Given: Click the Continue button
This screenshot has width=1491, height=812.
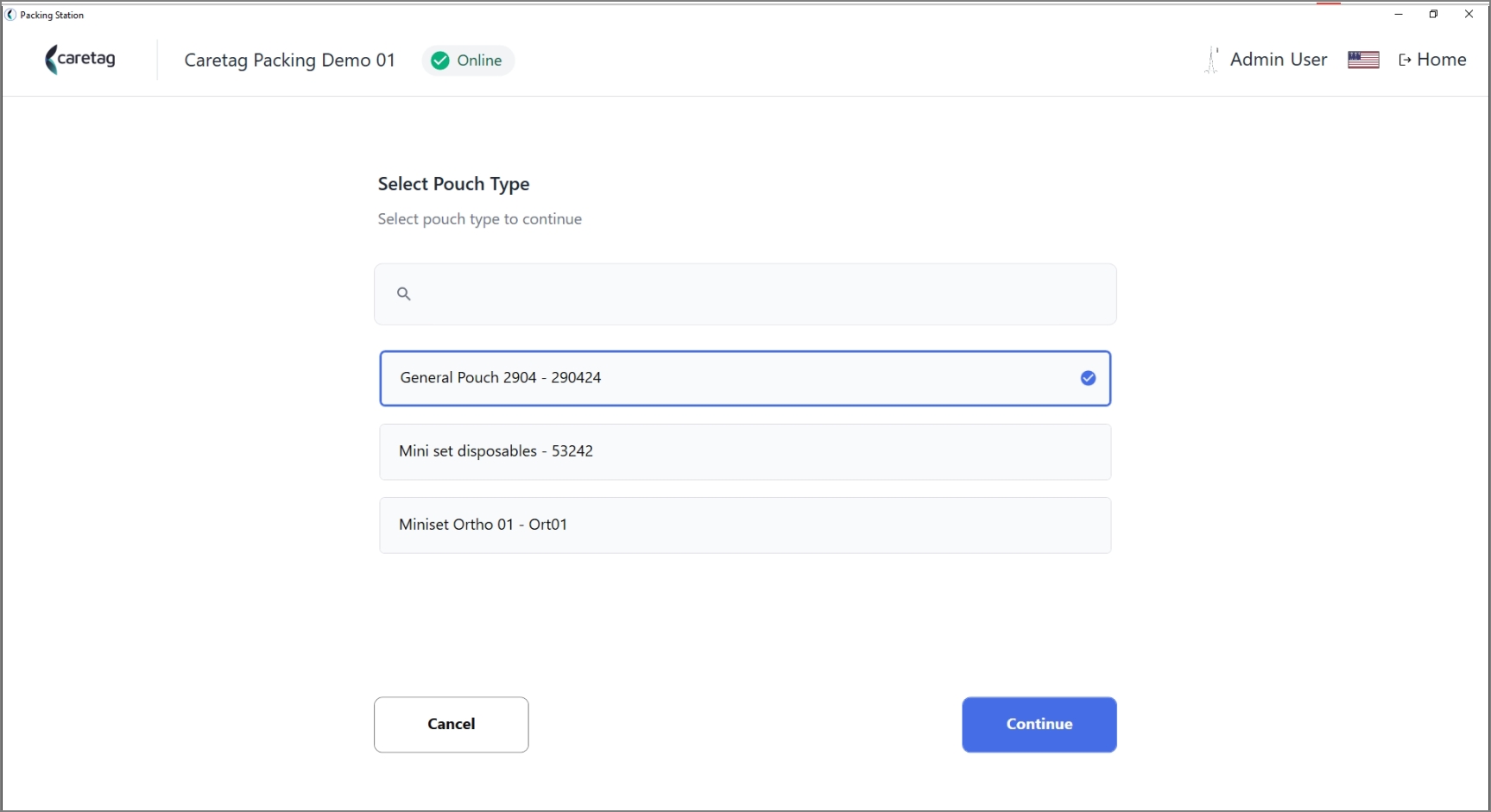Looking at the screenshot, I should click(x=1039, y=725).
